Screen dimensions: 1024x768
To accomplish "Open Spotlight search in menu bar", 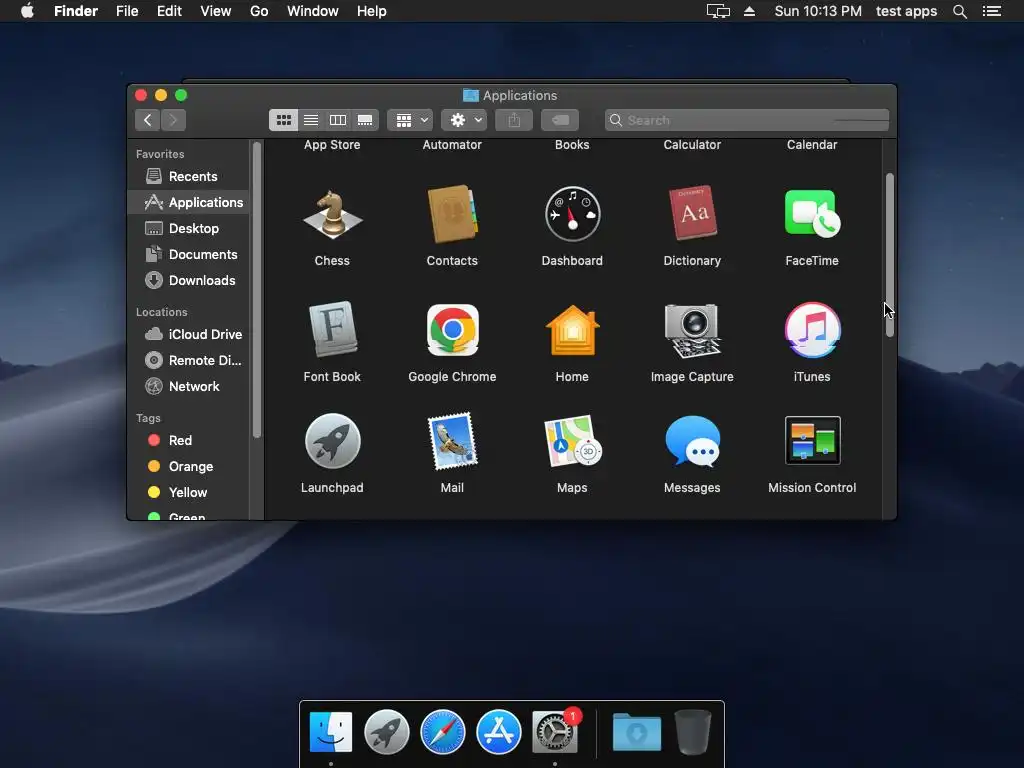I will click(960, 11).
